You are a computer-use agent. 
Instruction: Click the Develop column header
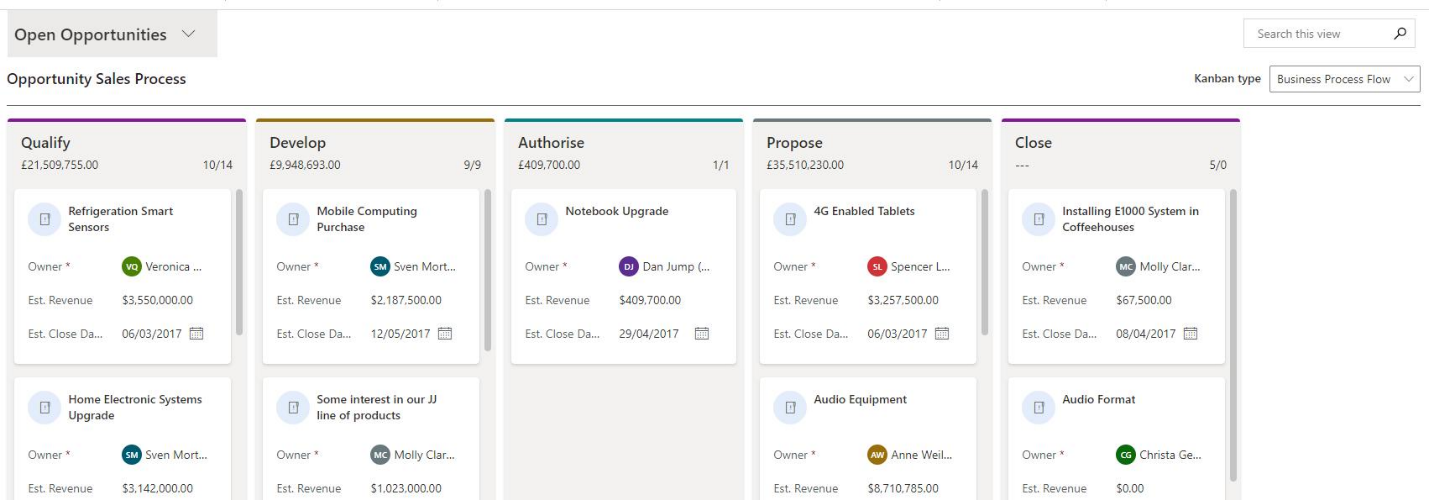coord(298,143)
